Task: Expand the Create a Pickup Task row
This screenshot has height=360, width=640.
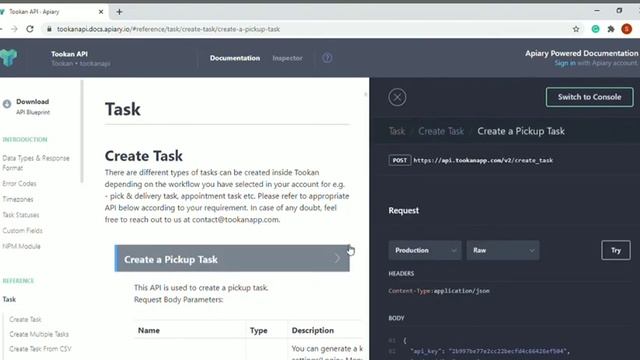Action: pos(232,258)
